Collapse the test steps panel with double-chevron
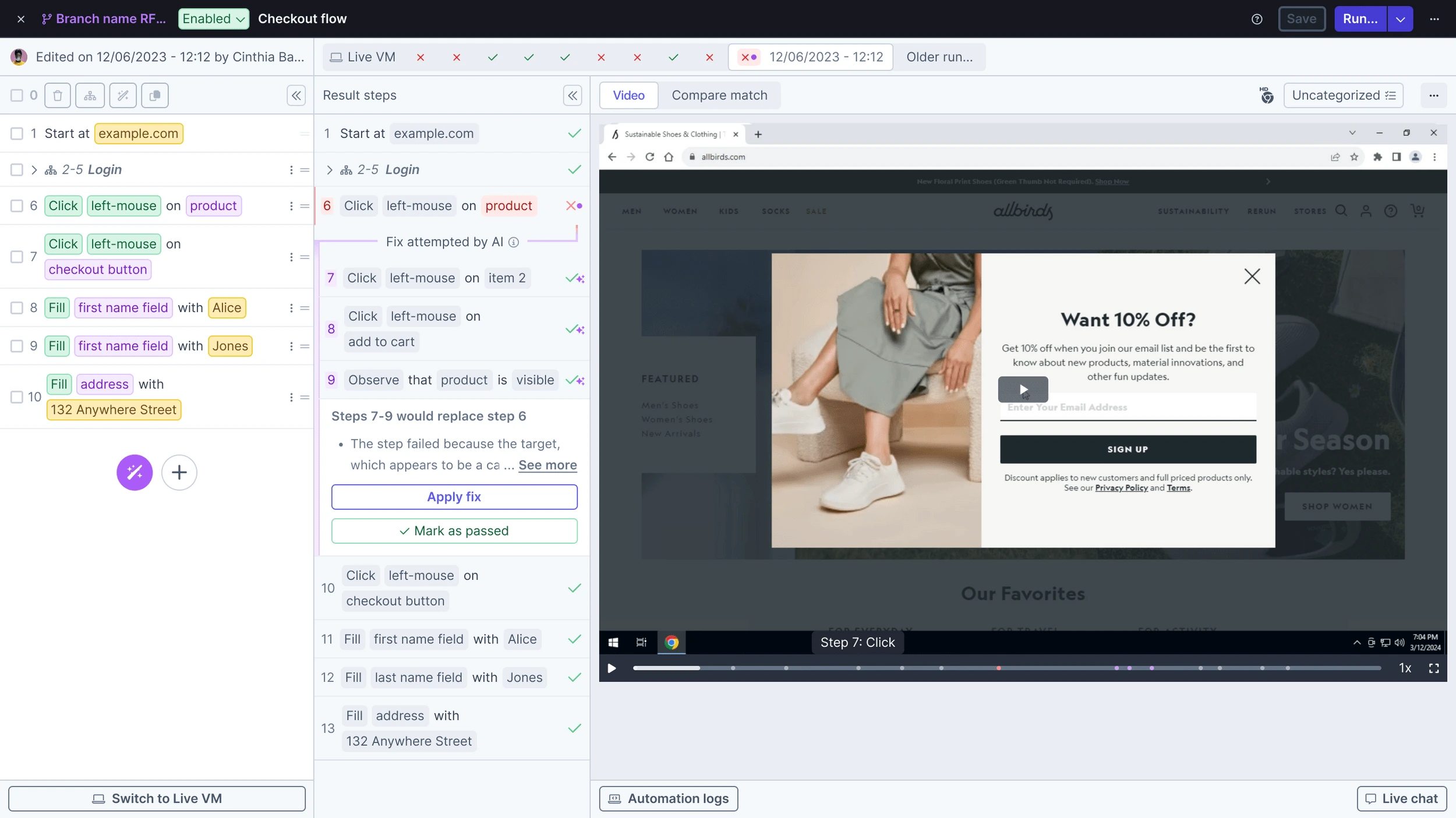The width and height of the screenshot is (1456, 818). coord(296,95)
